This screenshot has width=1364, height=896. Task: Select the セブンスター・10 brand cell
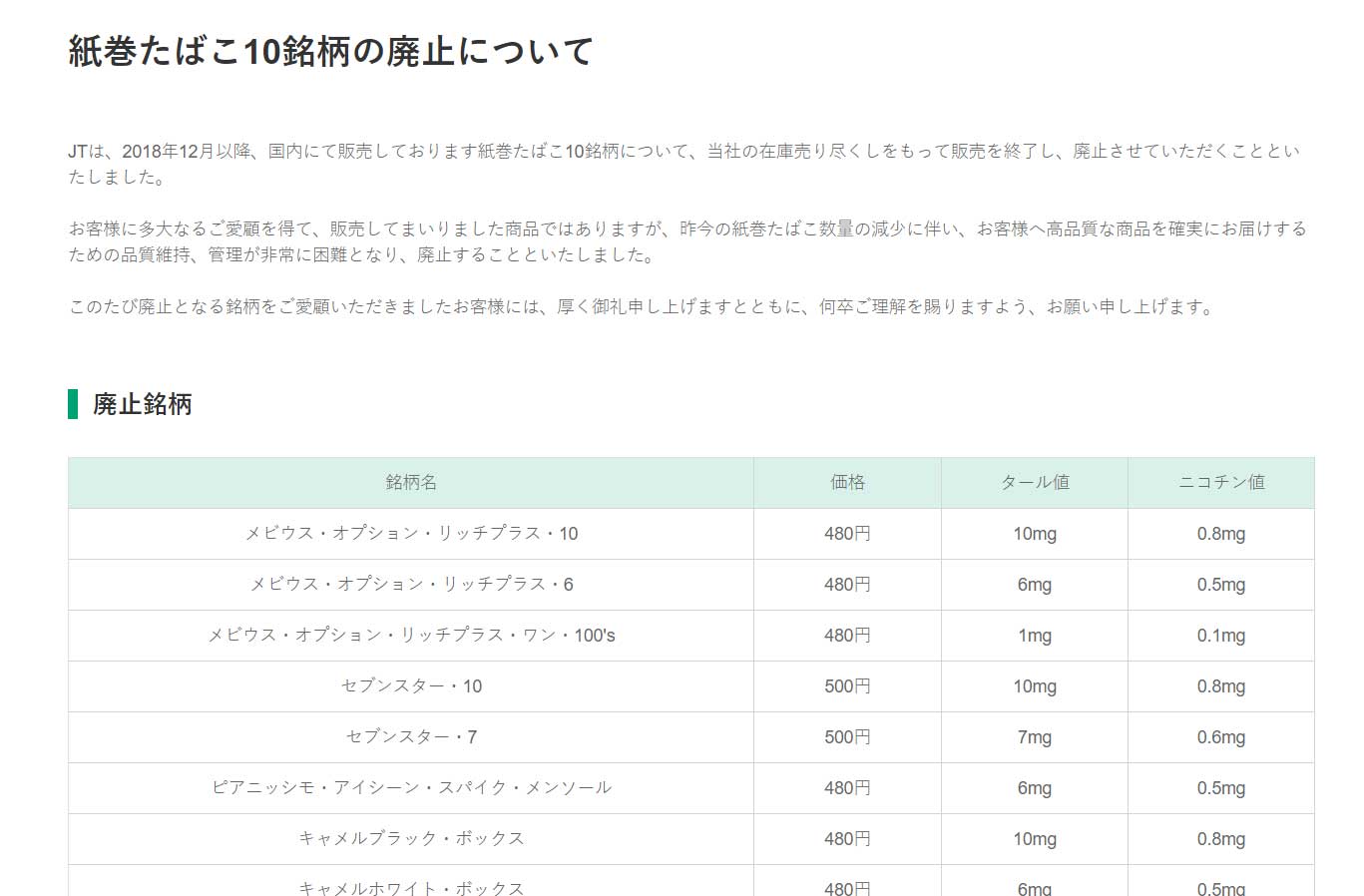click(x=411, y=686)
